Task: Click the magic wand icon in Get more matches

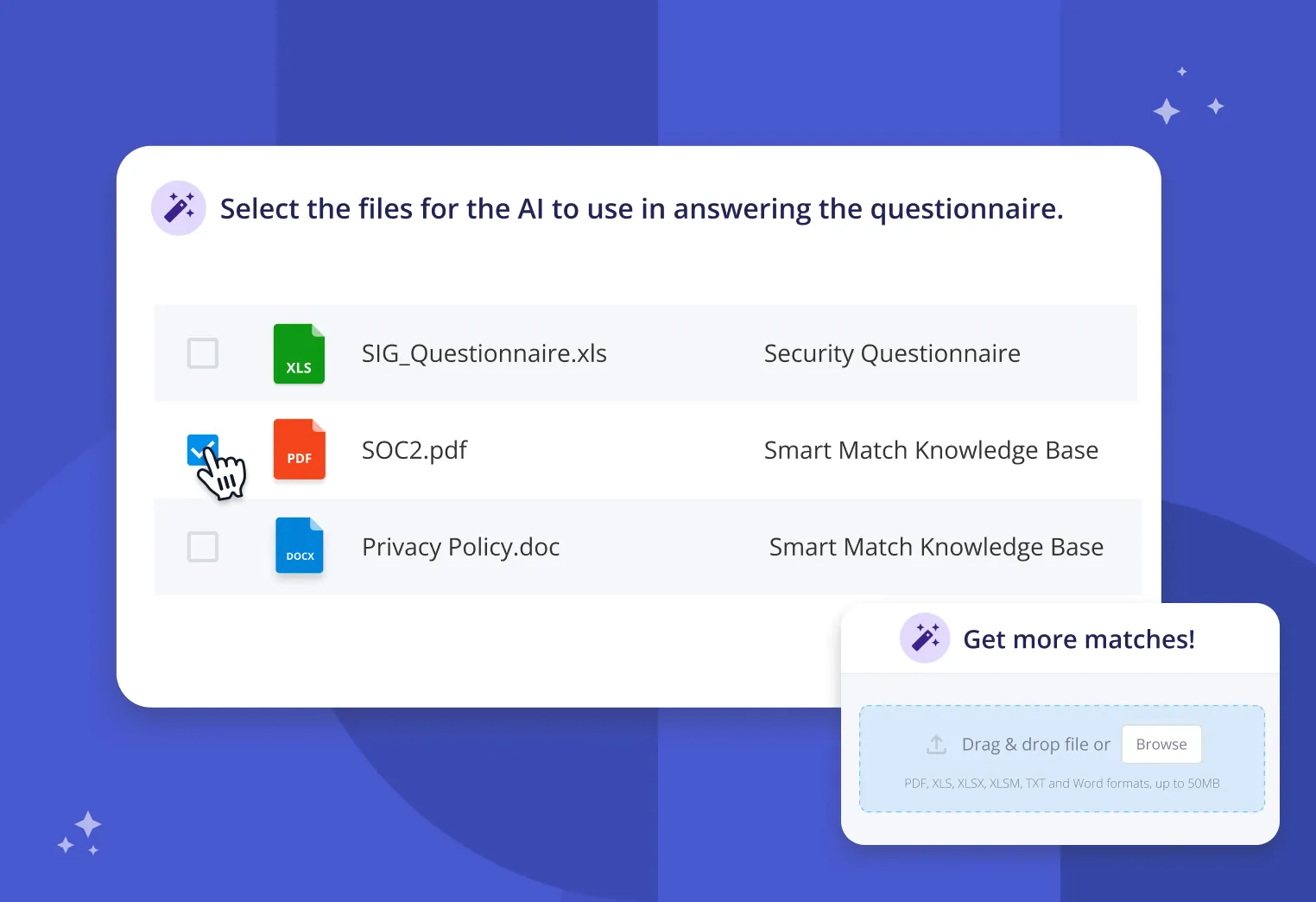Action: (925, 638)
